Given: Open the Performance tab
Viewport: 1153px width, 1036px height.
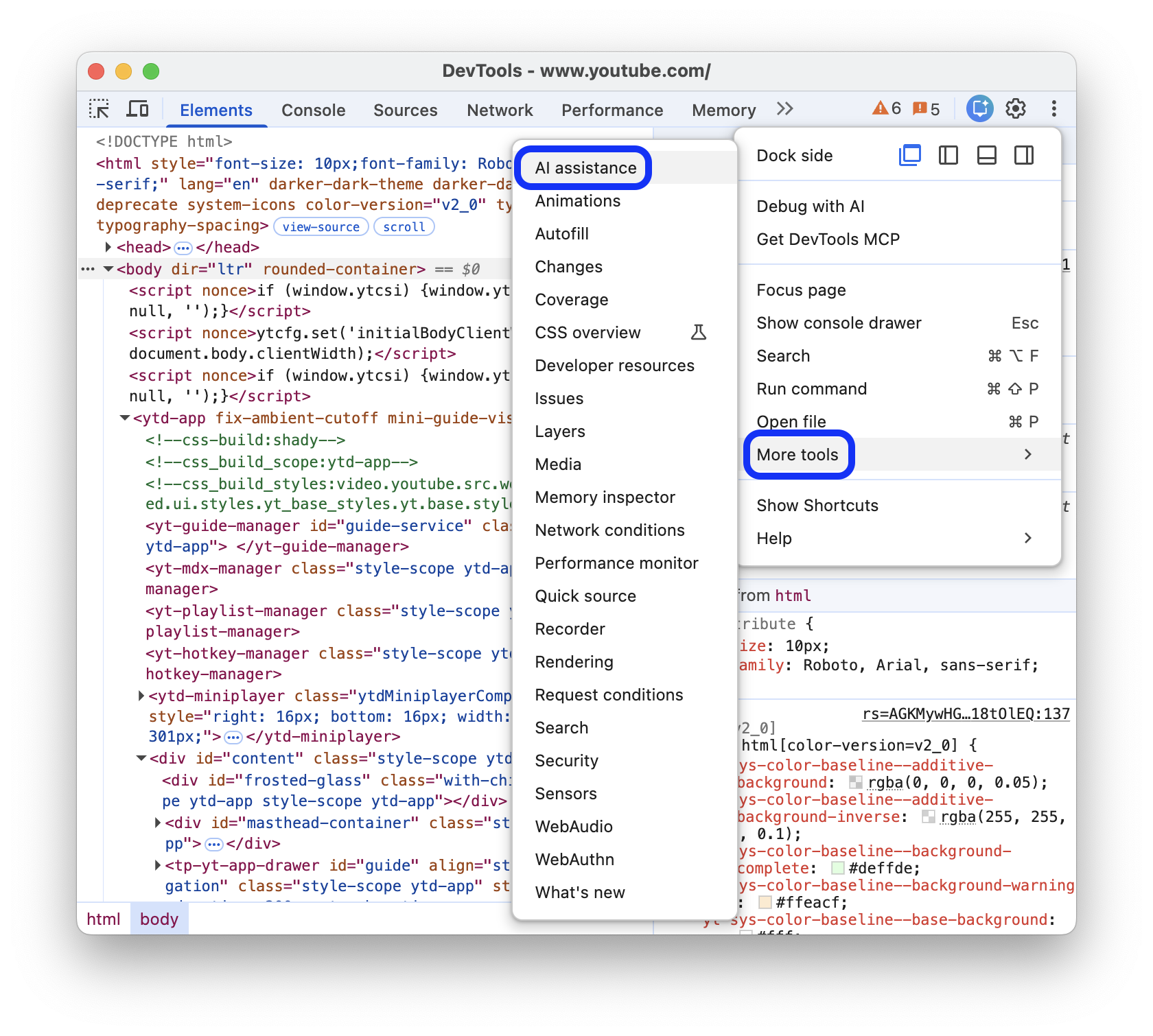Looking at the screenshot, I should click(612, 110).
